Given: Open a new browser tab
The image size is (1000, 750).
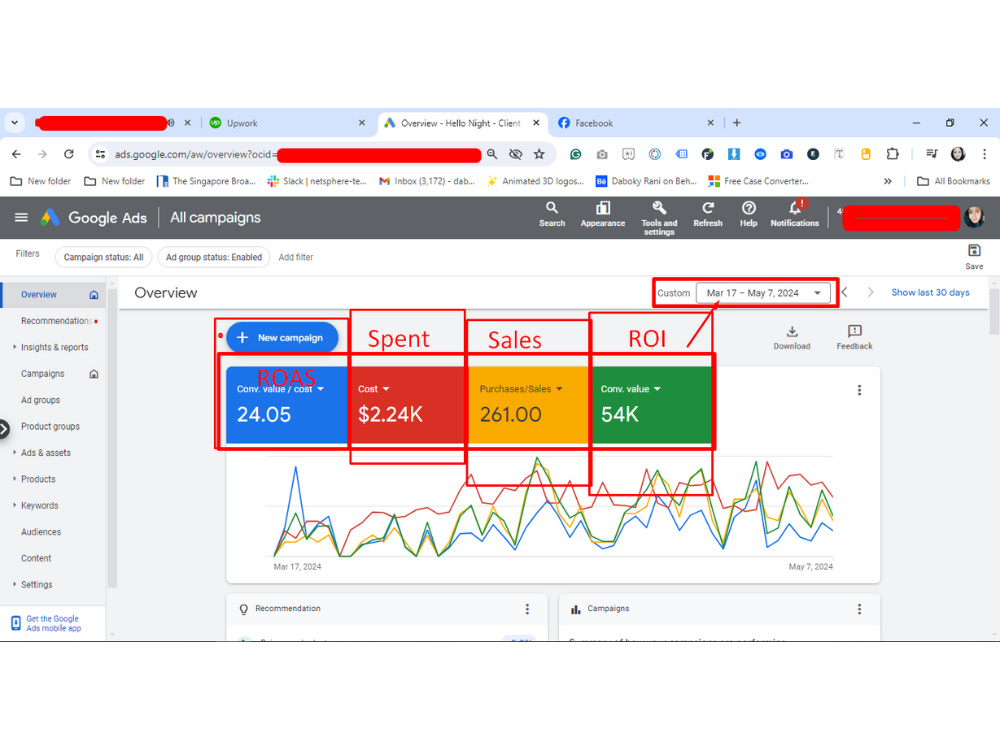Looking at the screenshot, I should pos(737,122).
